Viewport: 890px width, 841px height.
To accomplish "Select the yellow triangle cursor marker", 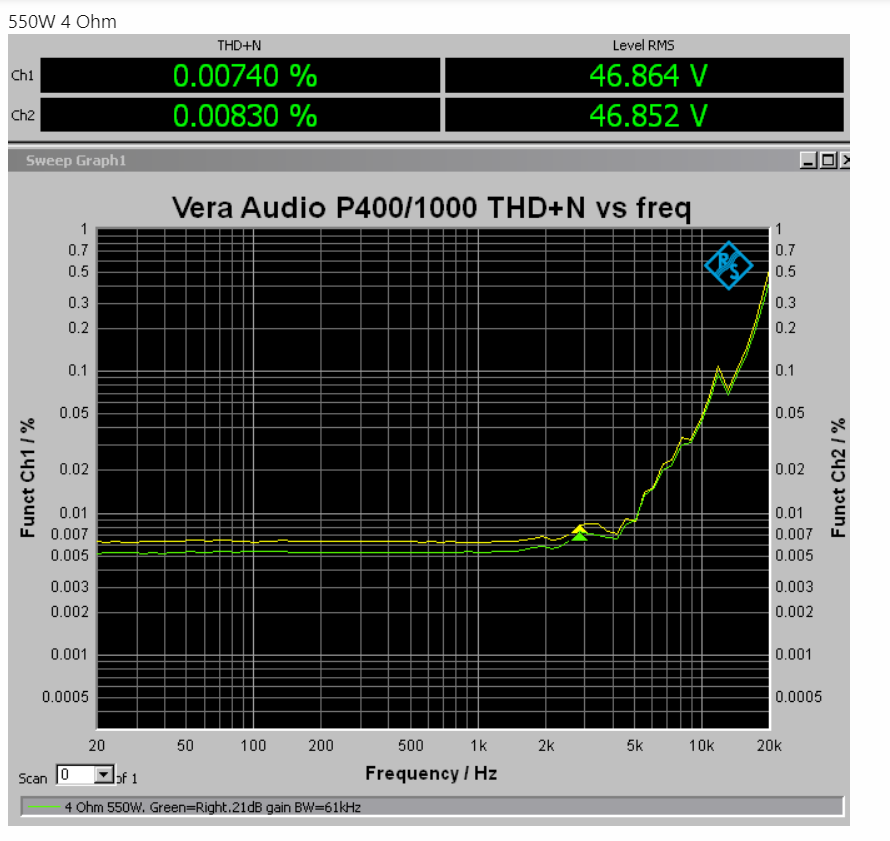I will pos(579,529).
